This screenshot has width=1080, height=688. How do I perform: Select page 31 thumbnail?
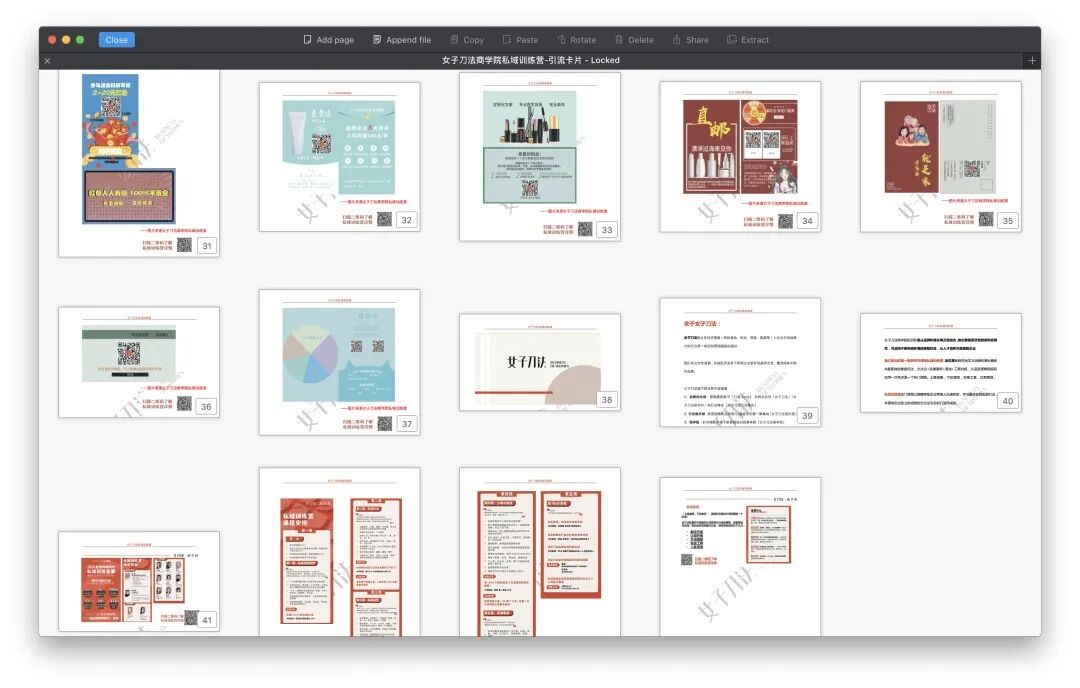tap(139, 163)
